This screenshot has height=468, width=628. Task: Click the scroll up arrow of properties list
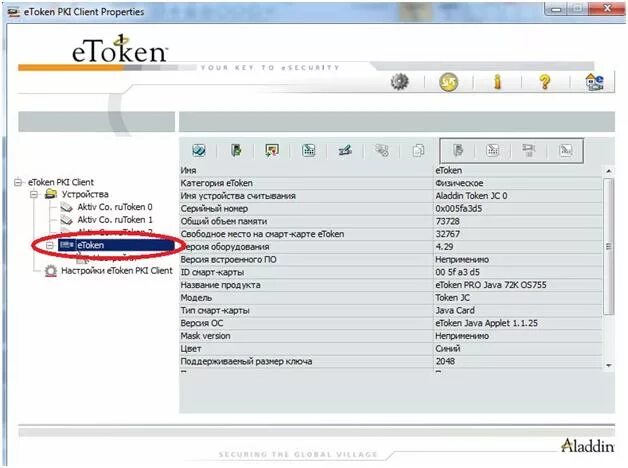[x=609, y=171]
